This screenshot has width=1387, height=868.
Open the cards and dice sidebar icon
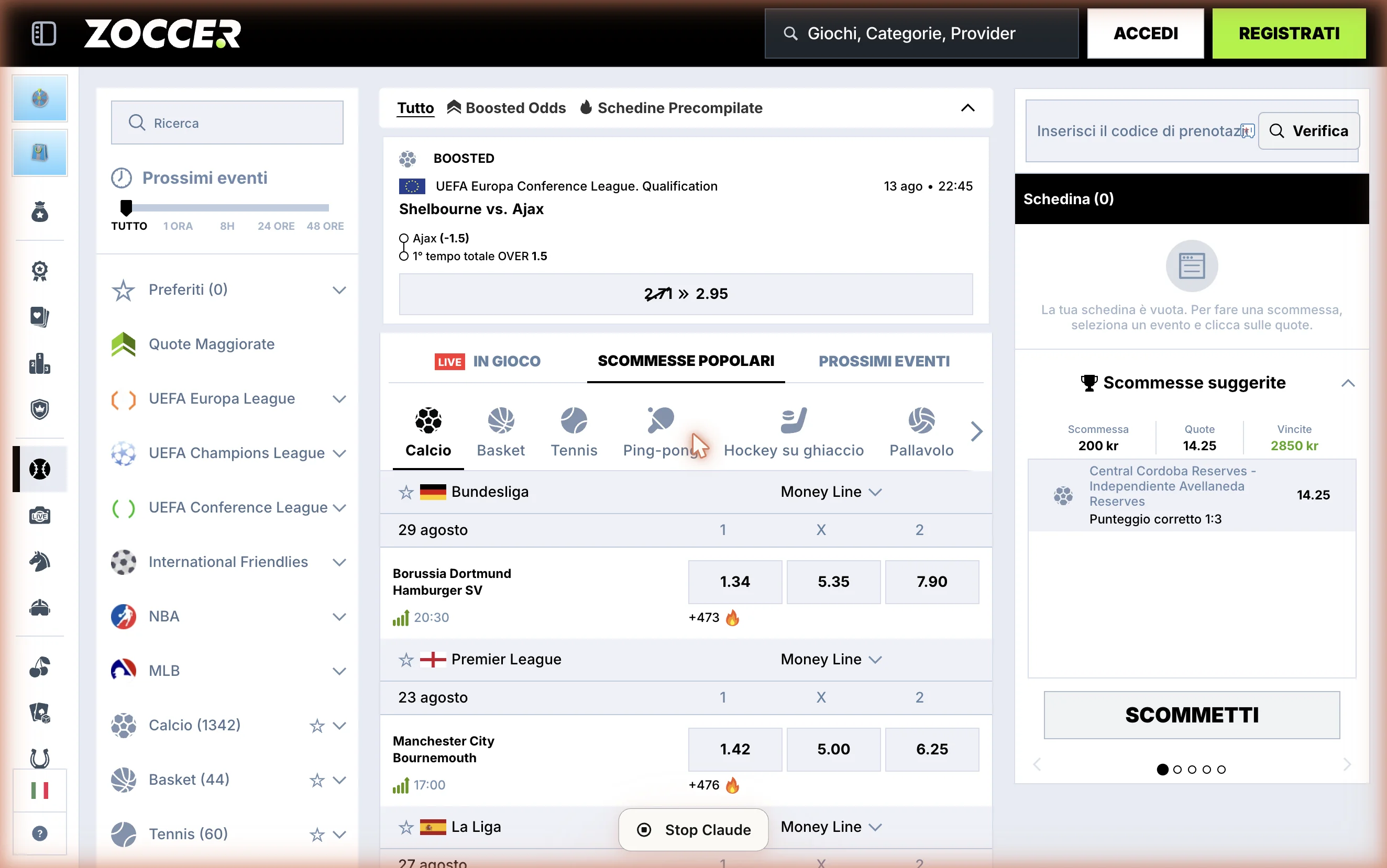tap(40, 713)
